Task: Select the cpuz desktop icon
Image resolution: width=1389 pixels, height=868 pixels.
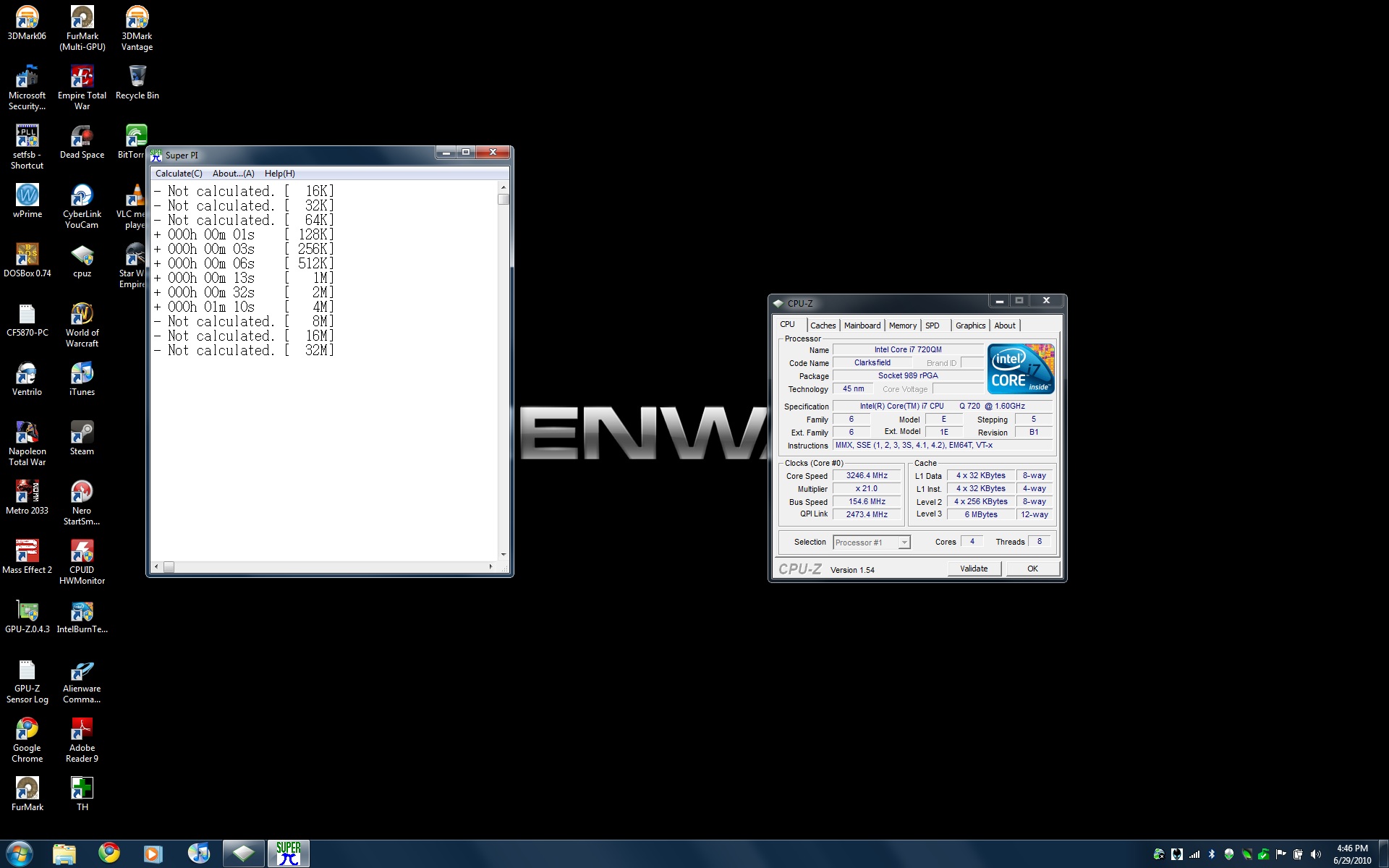Action: click(x=82, y=260)
